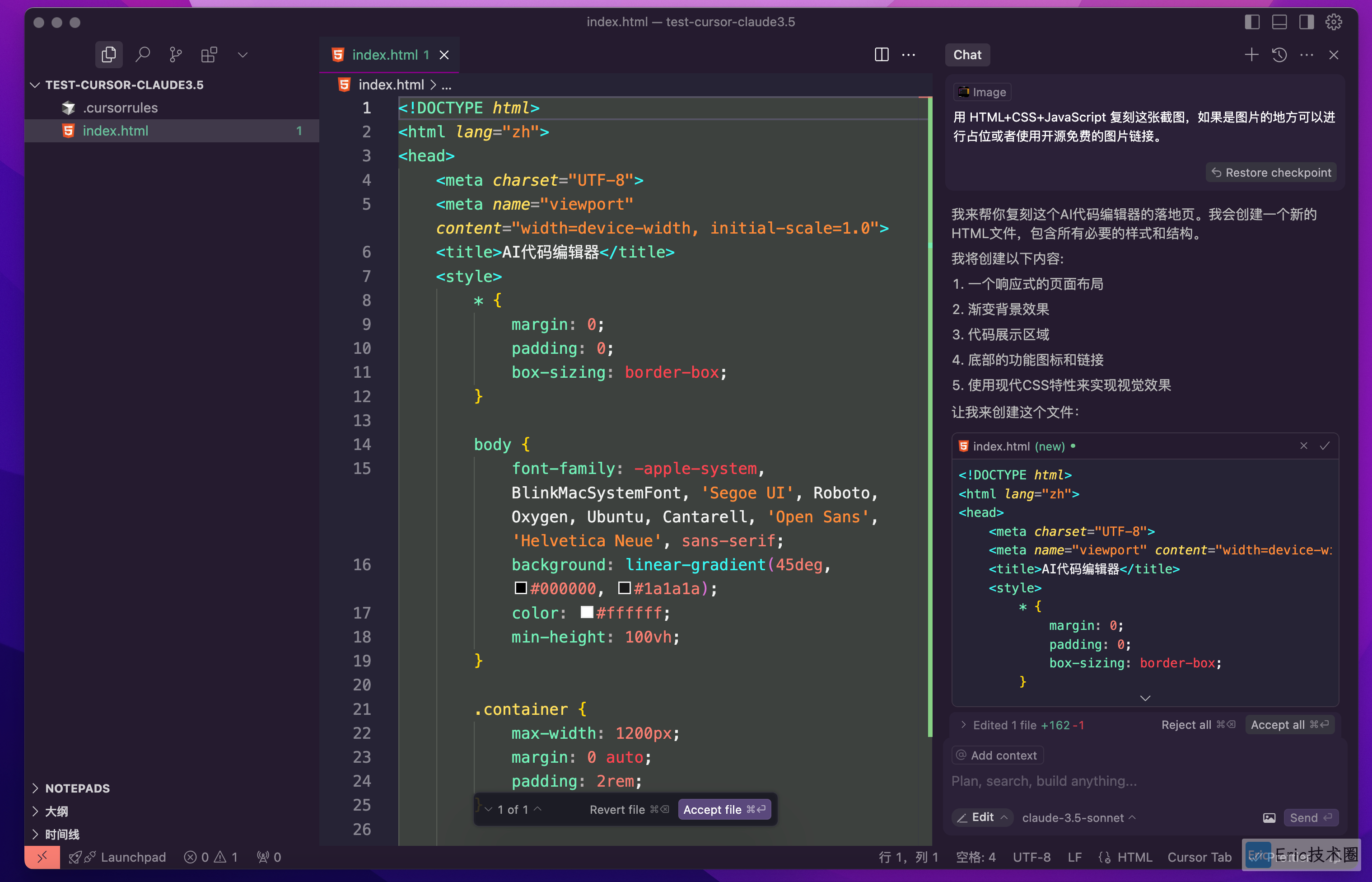Viewport: 1372px width, 882px height.
Task: Click Accept all changes
Action: [1290, 724]
